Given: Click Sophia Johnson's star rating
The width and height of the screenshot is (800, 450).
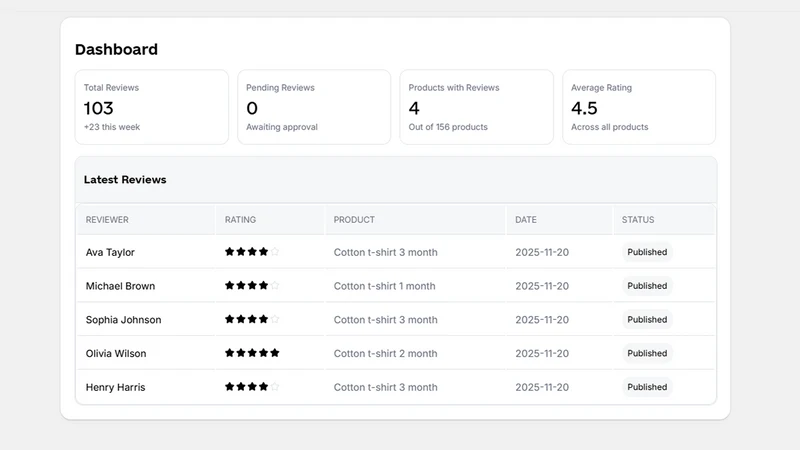Looking at the screenshot, I should (x=252, y=319).
